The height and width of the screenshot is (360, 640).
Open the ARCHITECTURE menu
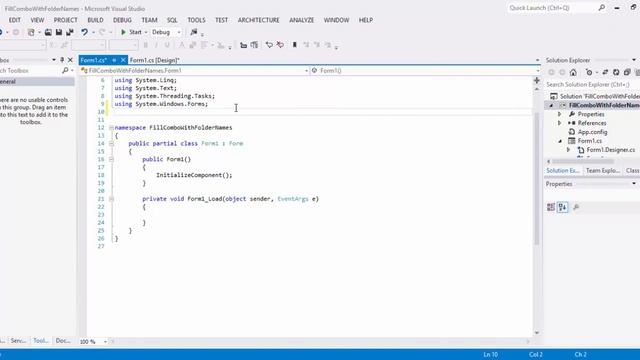[258, 20]
